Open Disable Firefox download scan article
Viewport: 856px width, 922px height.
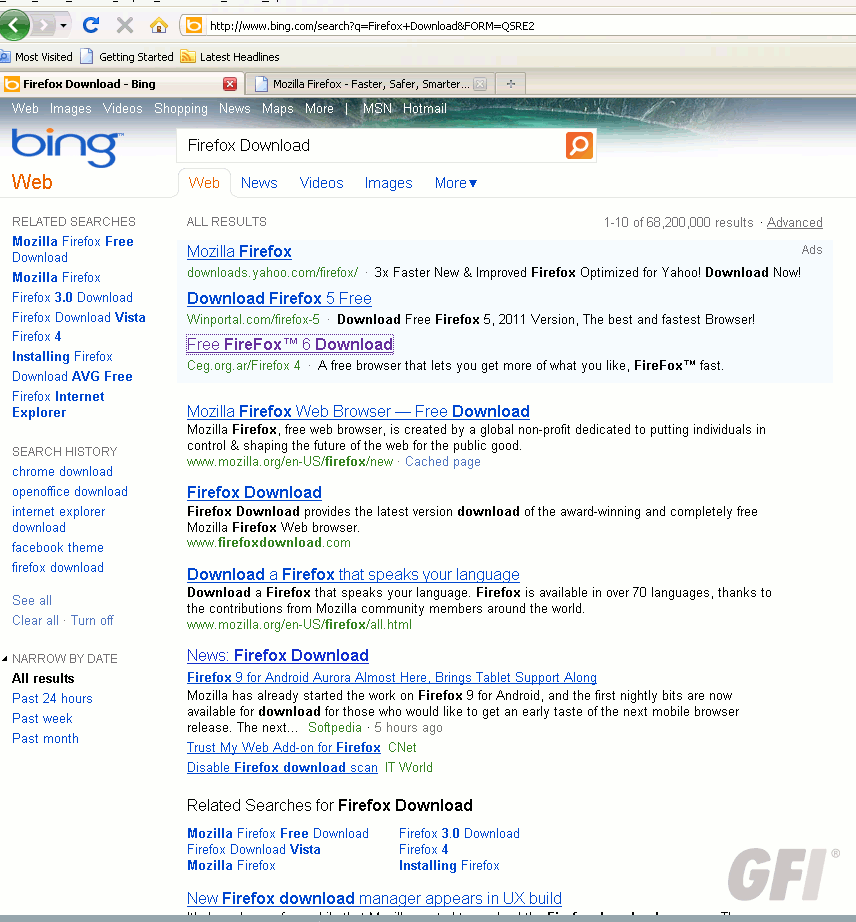[282, 767]
